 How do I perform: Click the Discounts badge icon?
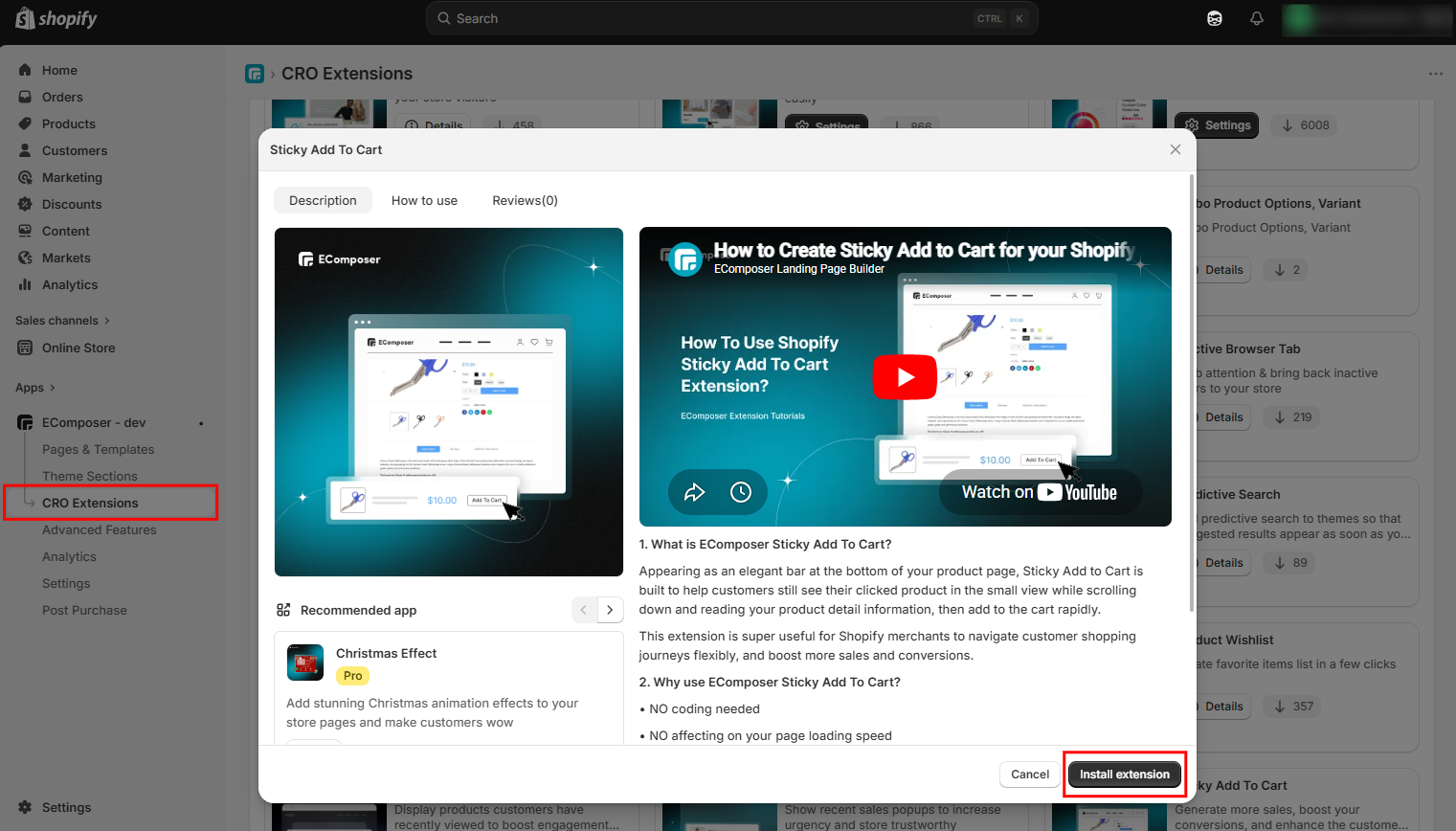pyautogui.click(x=25, y=204)
